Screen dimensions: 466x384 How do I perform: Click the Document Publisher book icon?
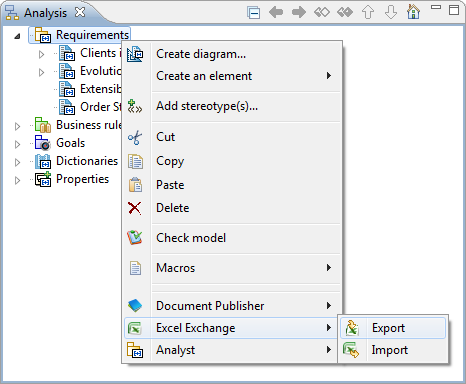tap(135, 306)
